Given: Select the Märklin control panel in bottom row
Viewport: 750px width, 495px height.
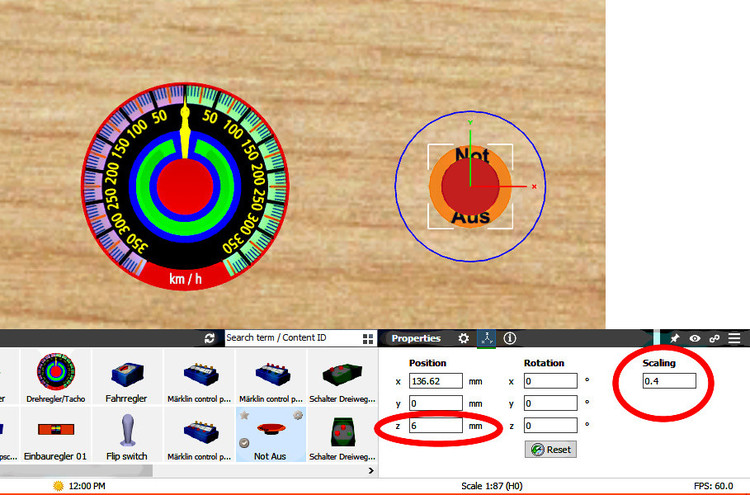Looking at the screenshot, I should pyautogui.click(x=199, y=435).
